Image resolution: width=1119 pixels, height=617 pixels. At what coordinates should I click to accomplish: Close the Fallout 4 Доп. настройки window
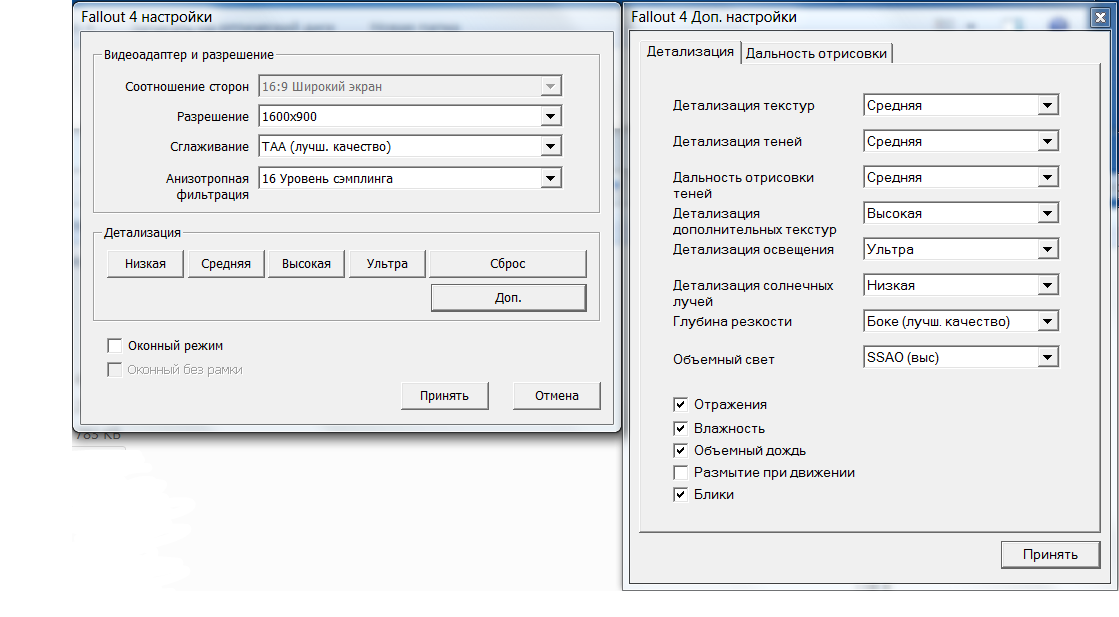[x=1100, y=18]
